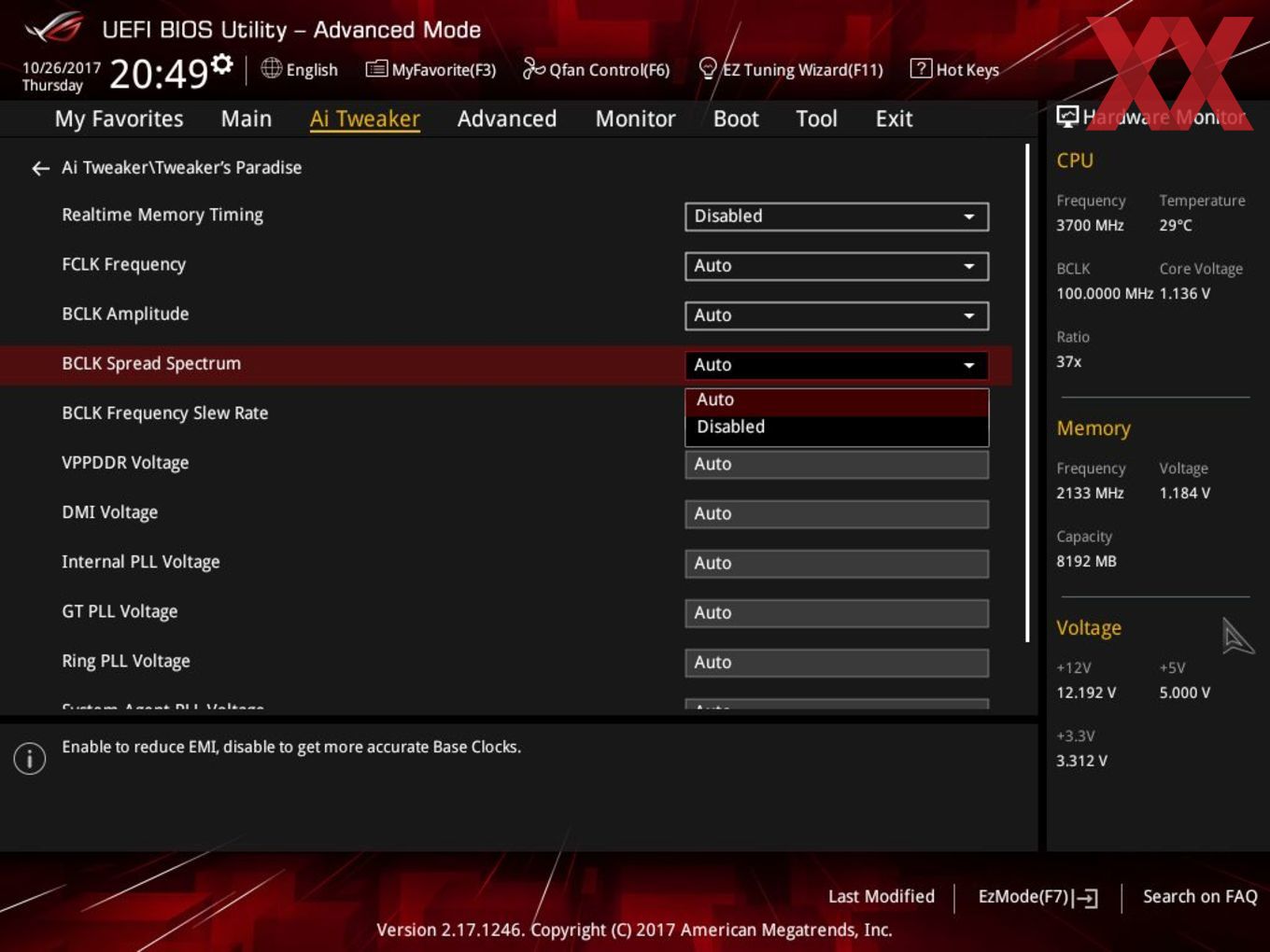Screen dimensions: 1270x952
Task: Expand Realtime Memory Timing dropdown
Action: point(836,217)
